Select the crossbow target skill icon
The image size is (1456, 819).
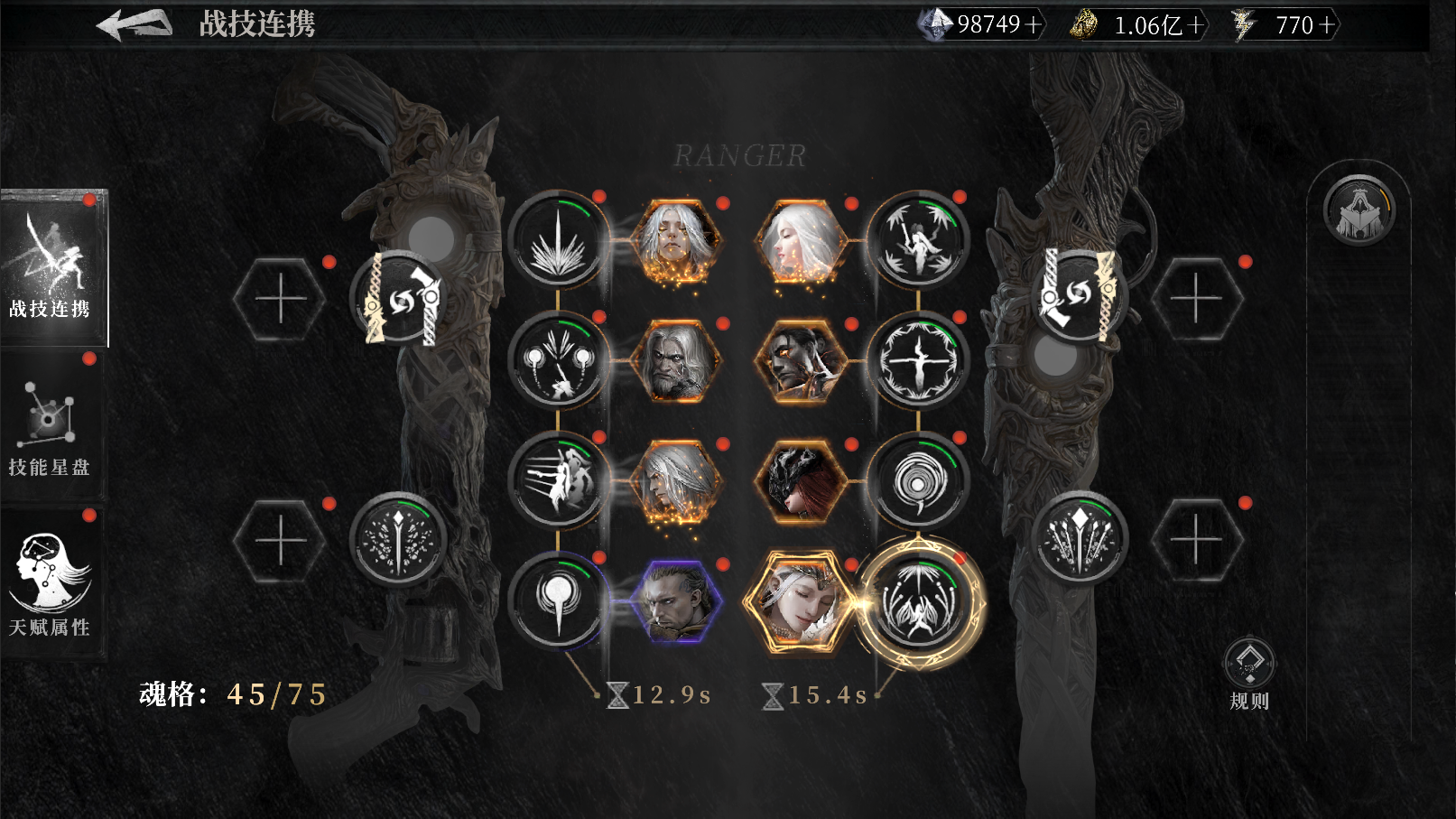(918, 361)
